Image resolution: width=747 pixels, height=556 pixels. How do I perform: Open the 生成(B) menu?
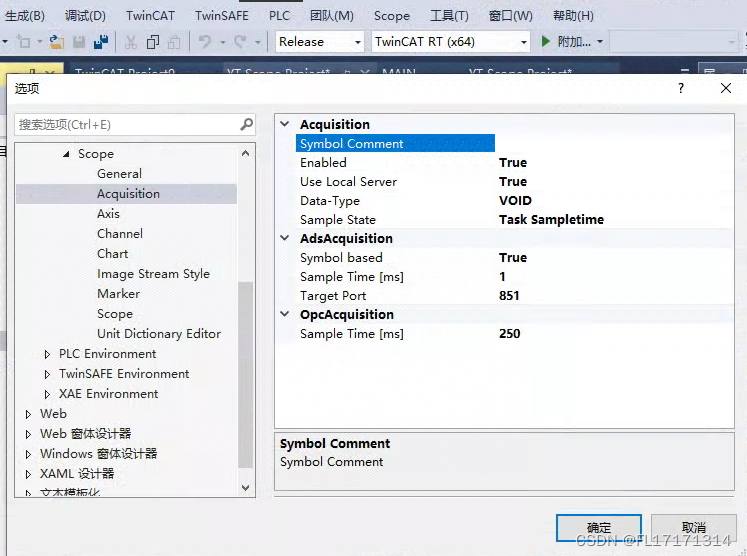(24, 16)
